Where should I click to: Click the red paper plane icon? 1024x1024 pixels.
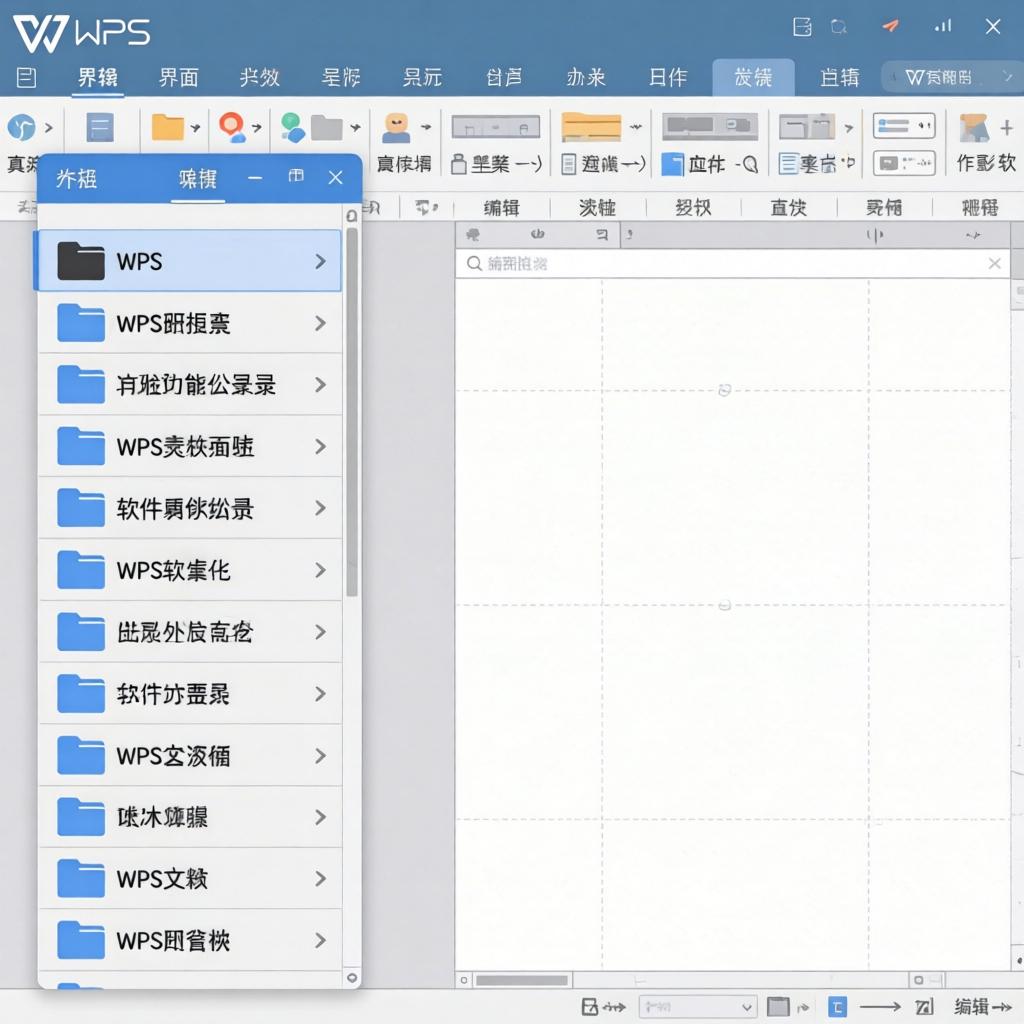[890, 25]
